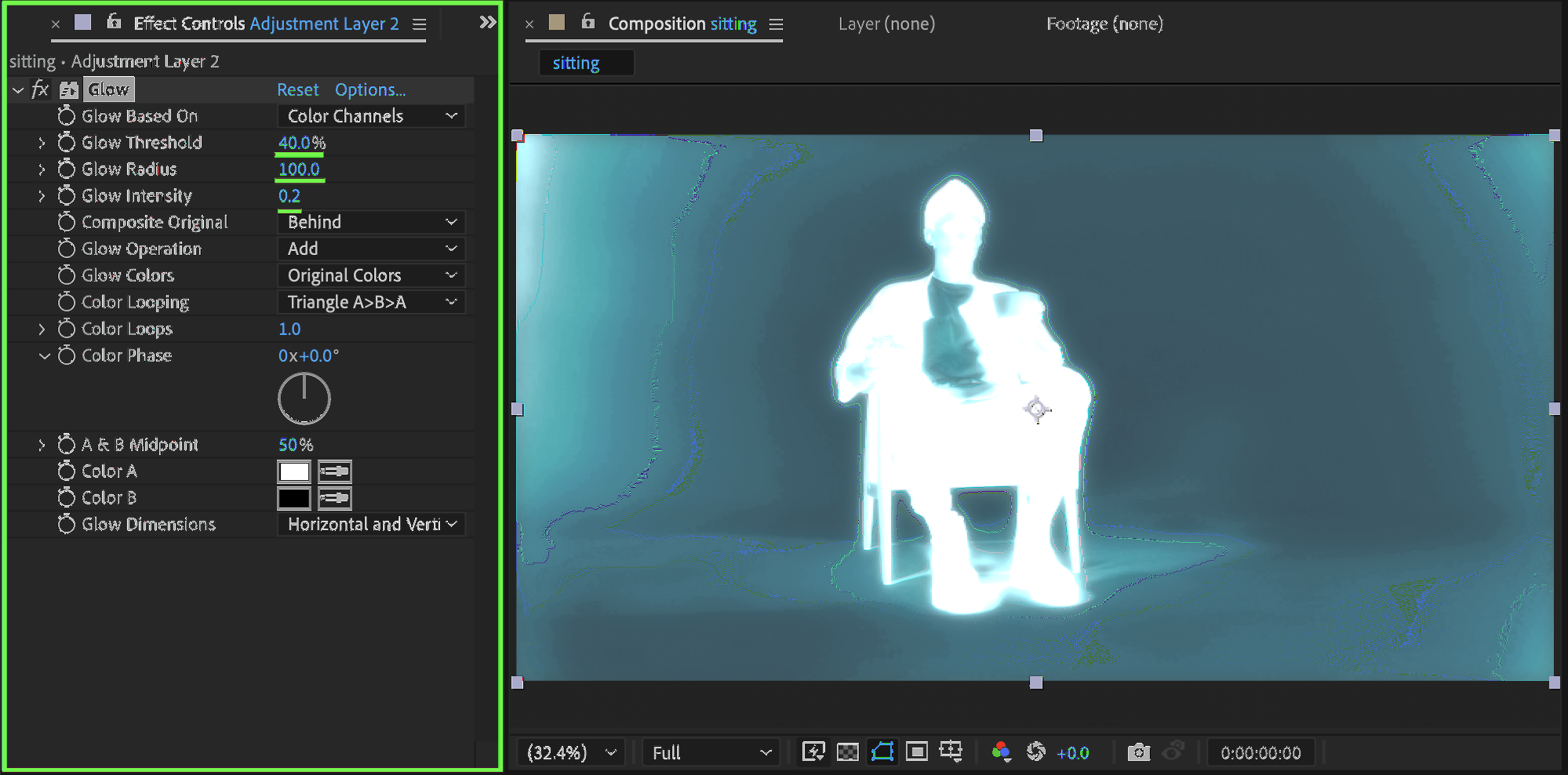Open the Glow Based On dropdown

[372, 116]
